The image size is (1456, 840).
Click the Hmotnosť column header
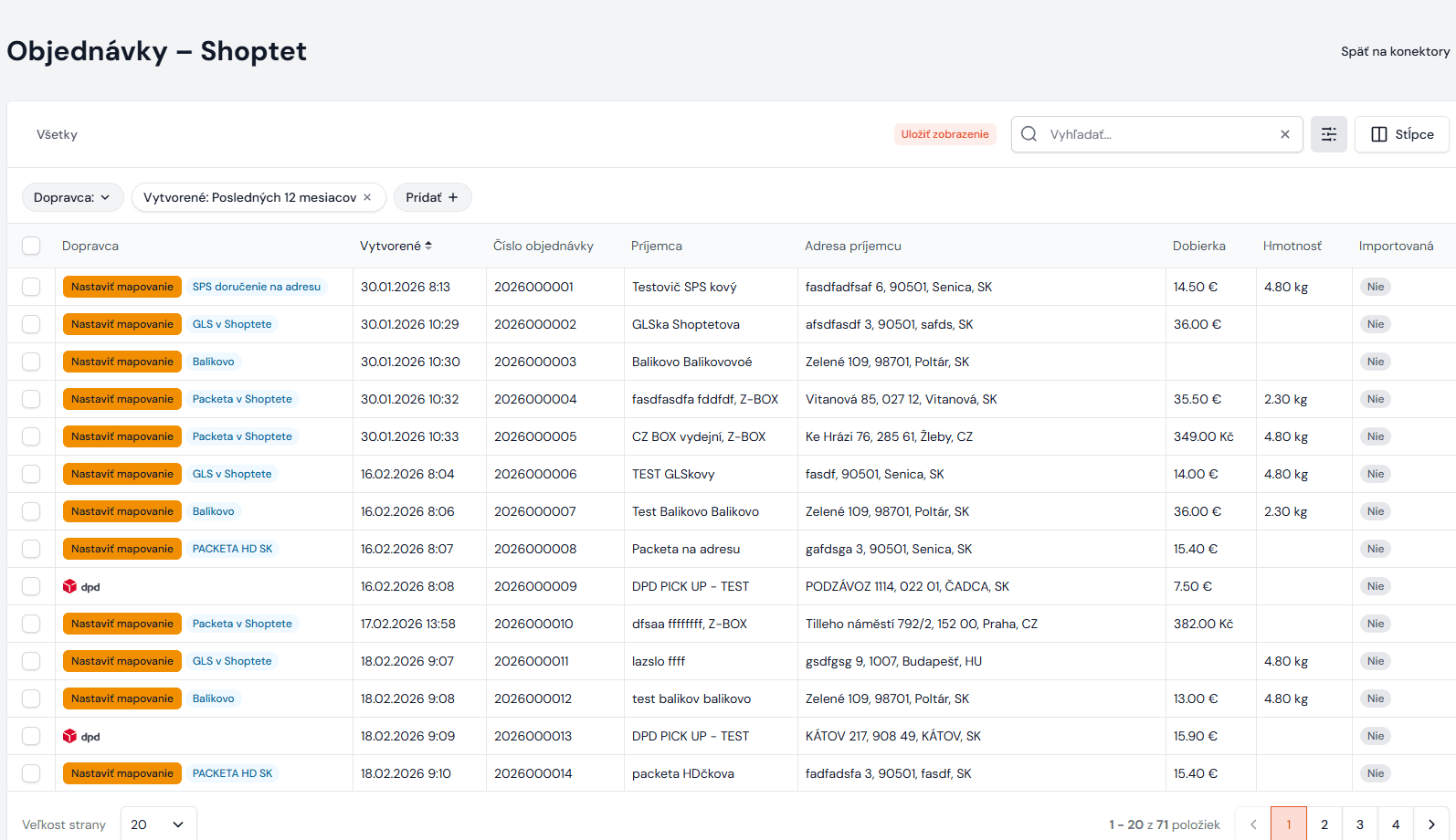[1292, 246]
